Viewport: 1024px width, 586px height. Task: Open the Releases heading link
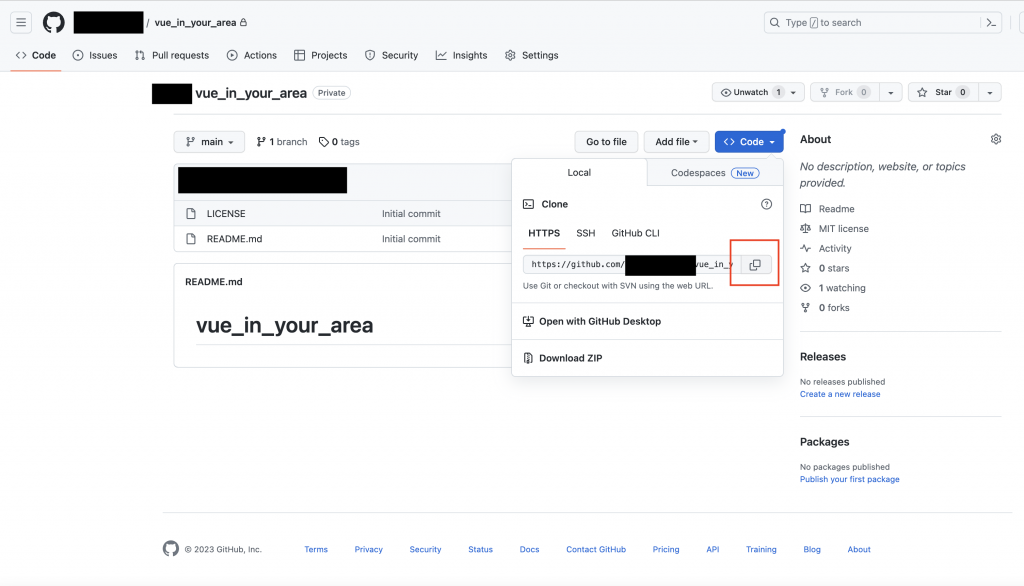[x=823, y=357]
